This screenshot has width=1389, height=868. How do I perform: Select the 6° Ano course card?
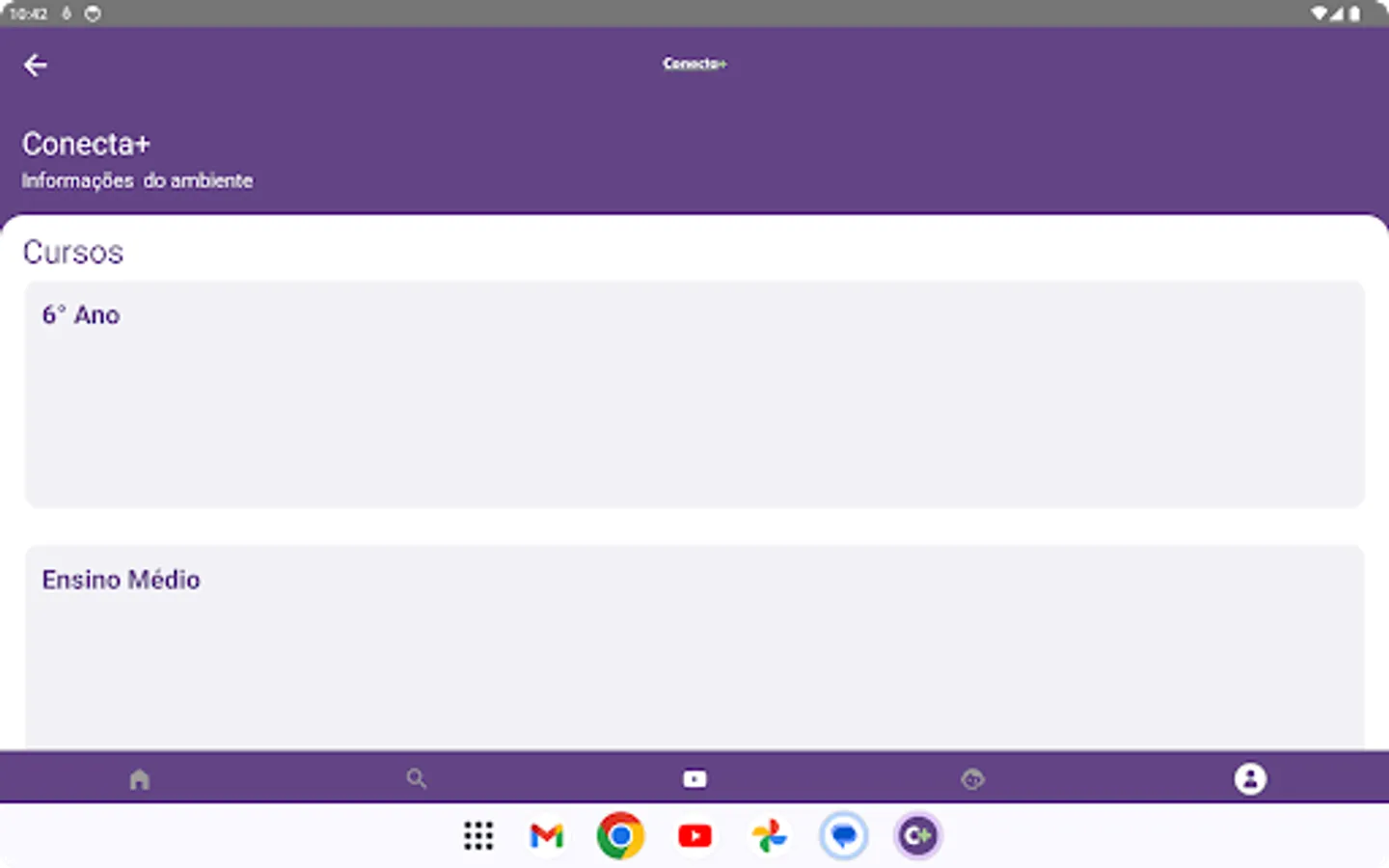pyautogui.click(x=694, y=395)
